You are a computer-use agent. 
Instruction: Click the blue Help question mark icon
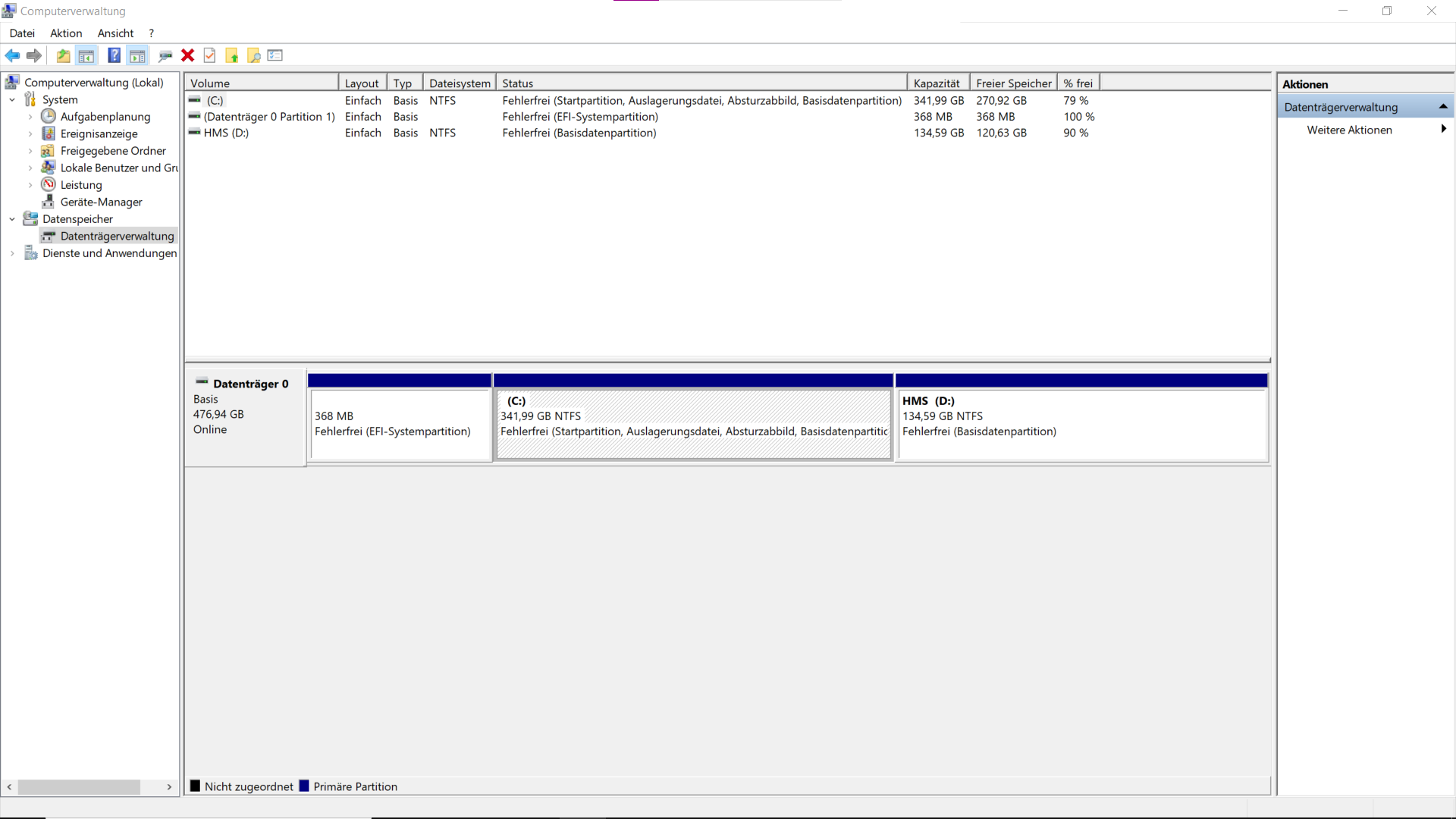tap(114, 55)
